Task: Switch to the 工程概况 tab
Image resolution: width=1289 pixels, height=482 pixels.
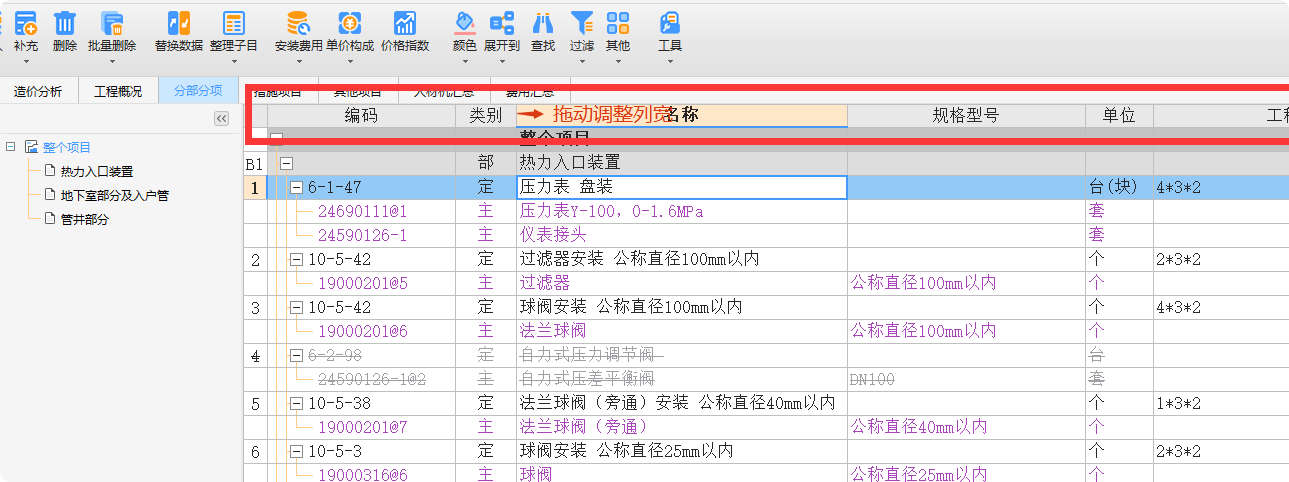Action: pyautogui.click(x=118, y=91)
